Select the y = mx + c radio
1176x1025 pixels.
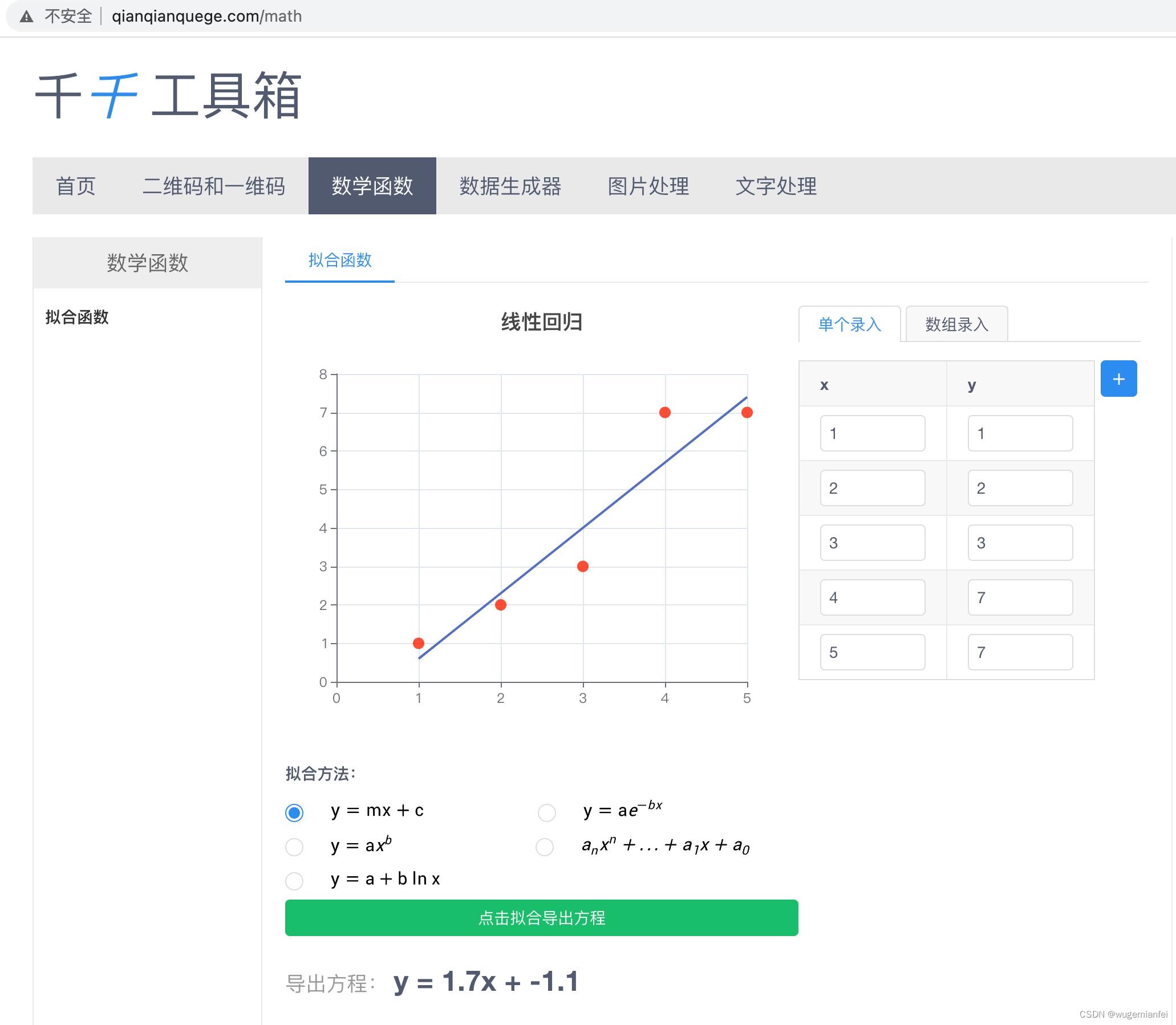[x=294, y=812]
